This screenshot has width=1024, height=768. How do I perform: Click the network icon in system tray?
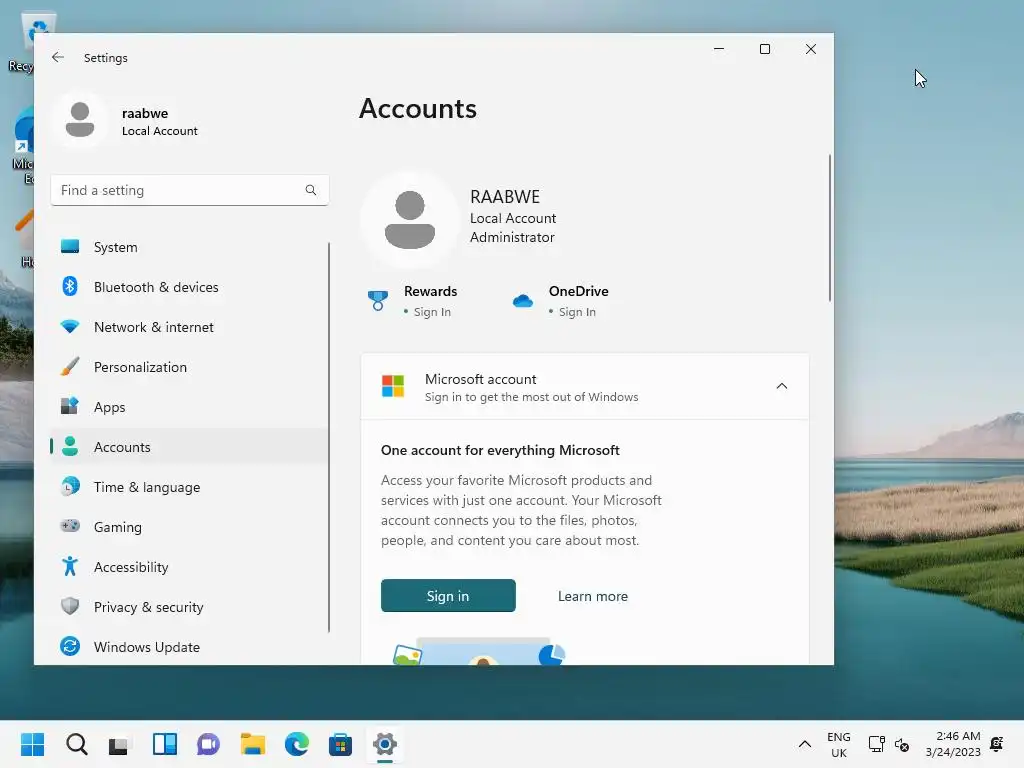coord(876,744)
